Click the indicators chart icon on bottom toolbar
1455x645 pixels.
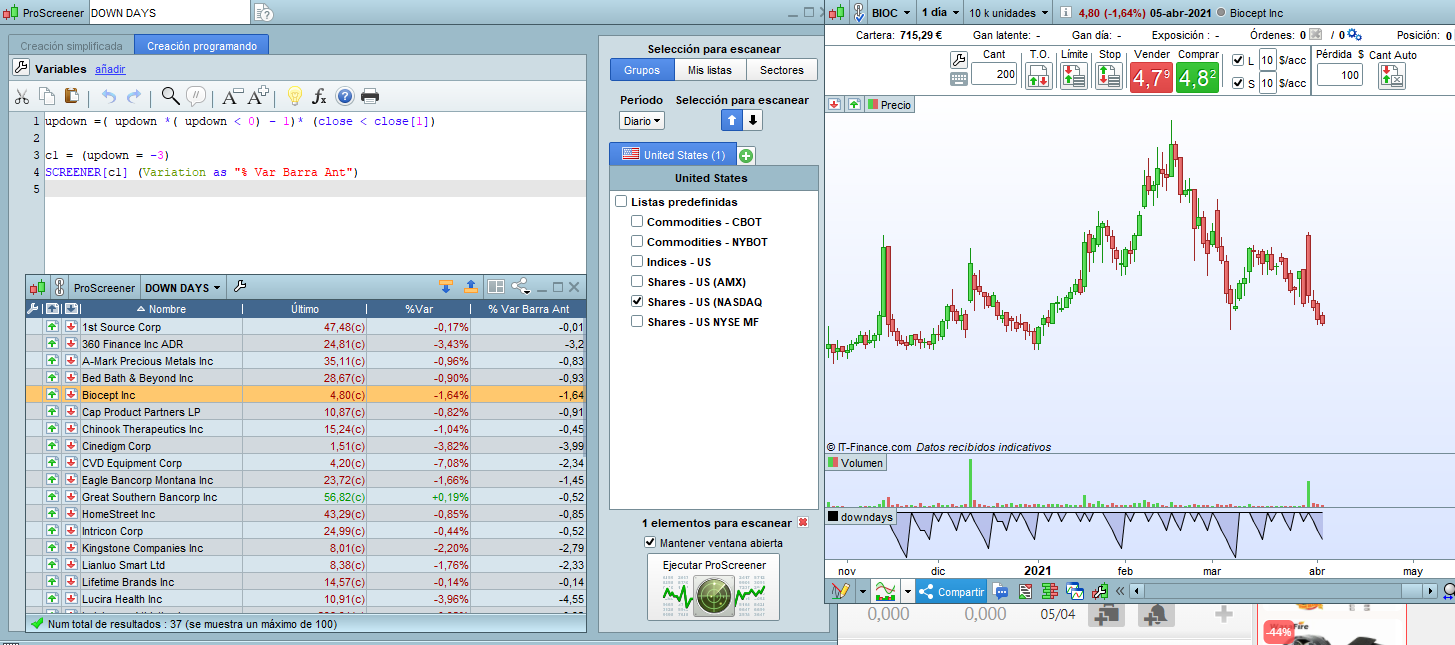884,591
